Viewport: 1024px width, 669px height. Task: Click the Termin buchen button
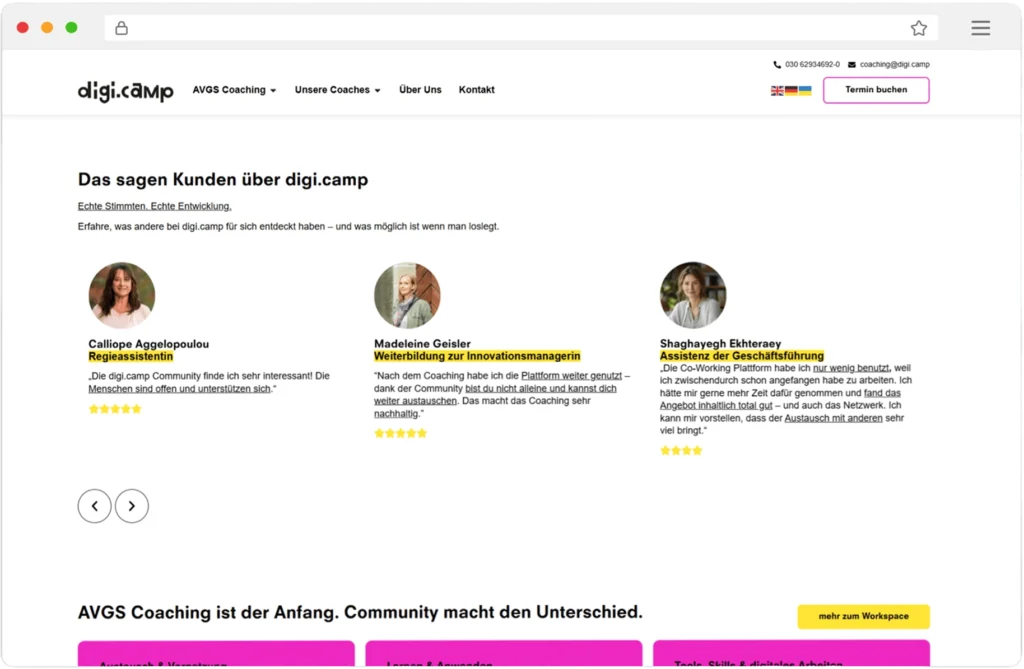coord(876,90)
